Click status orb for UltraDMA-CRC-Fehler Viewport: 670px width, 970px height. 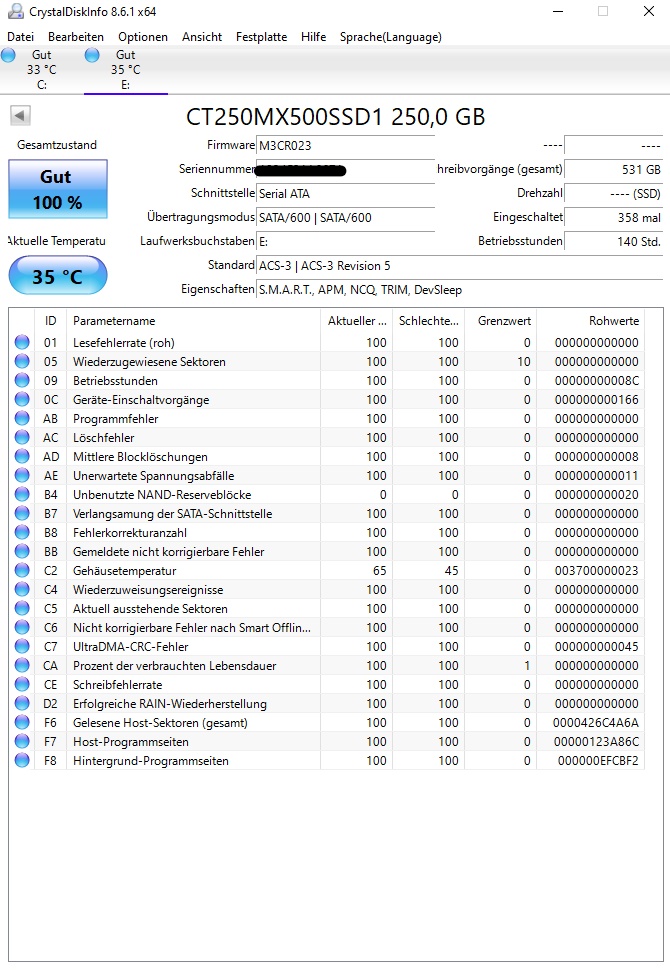(x=22, y=646)
